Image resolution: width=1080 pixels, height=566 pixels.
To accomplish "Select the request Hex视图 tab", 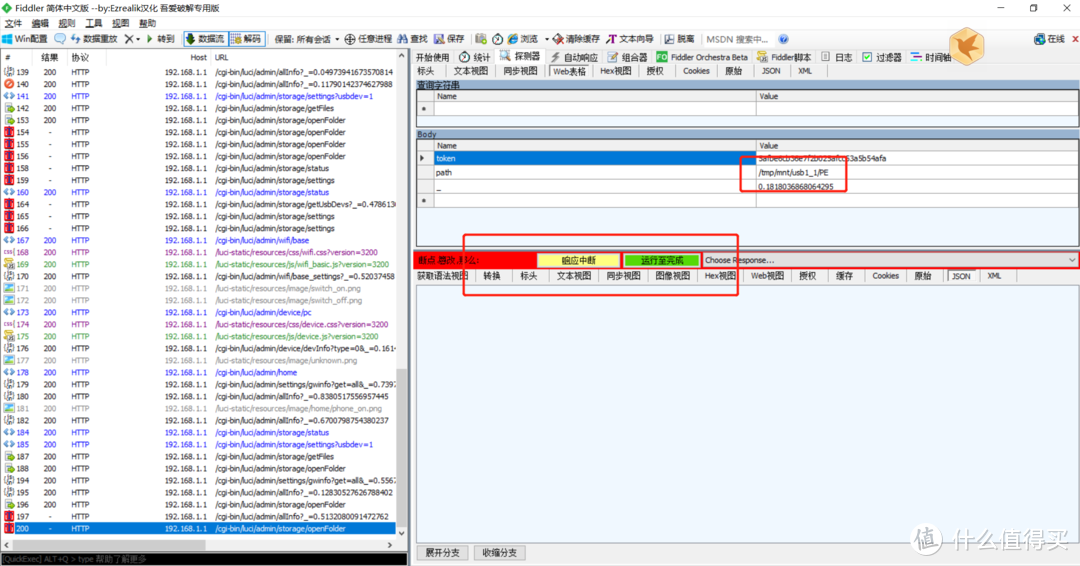I will (615, 71).
